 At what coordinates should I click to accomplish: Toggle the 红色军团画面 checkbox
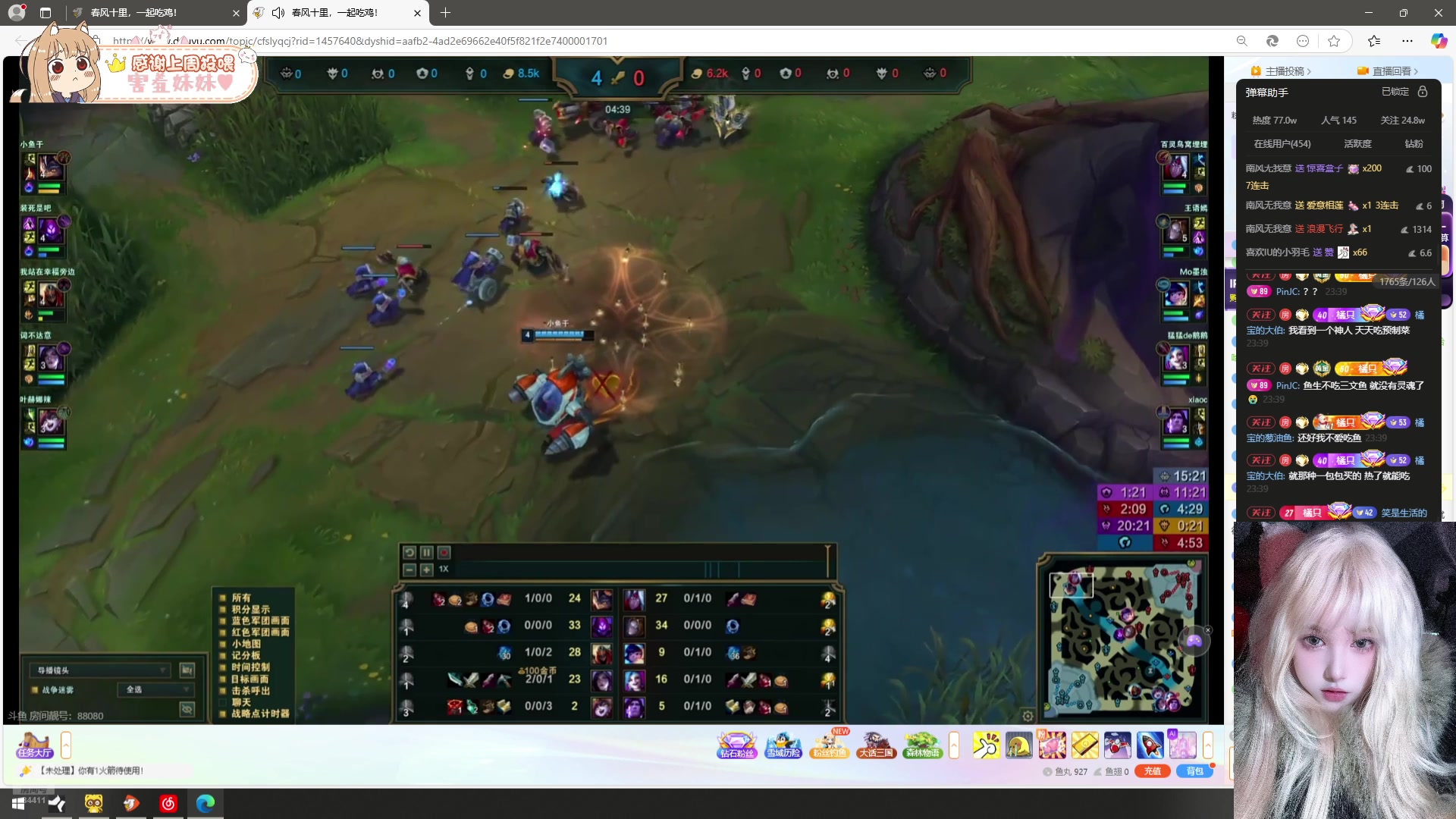[223, 632]
